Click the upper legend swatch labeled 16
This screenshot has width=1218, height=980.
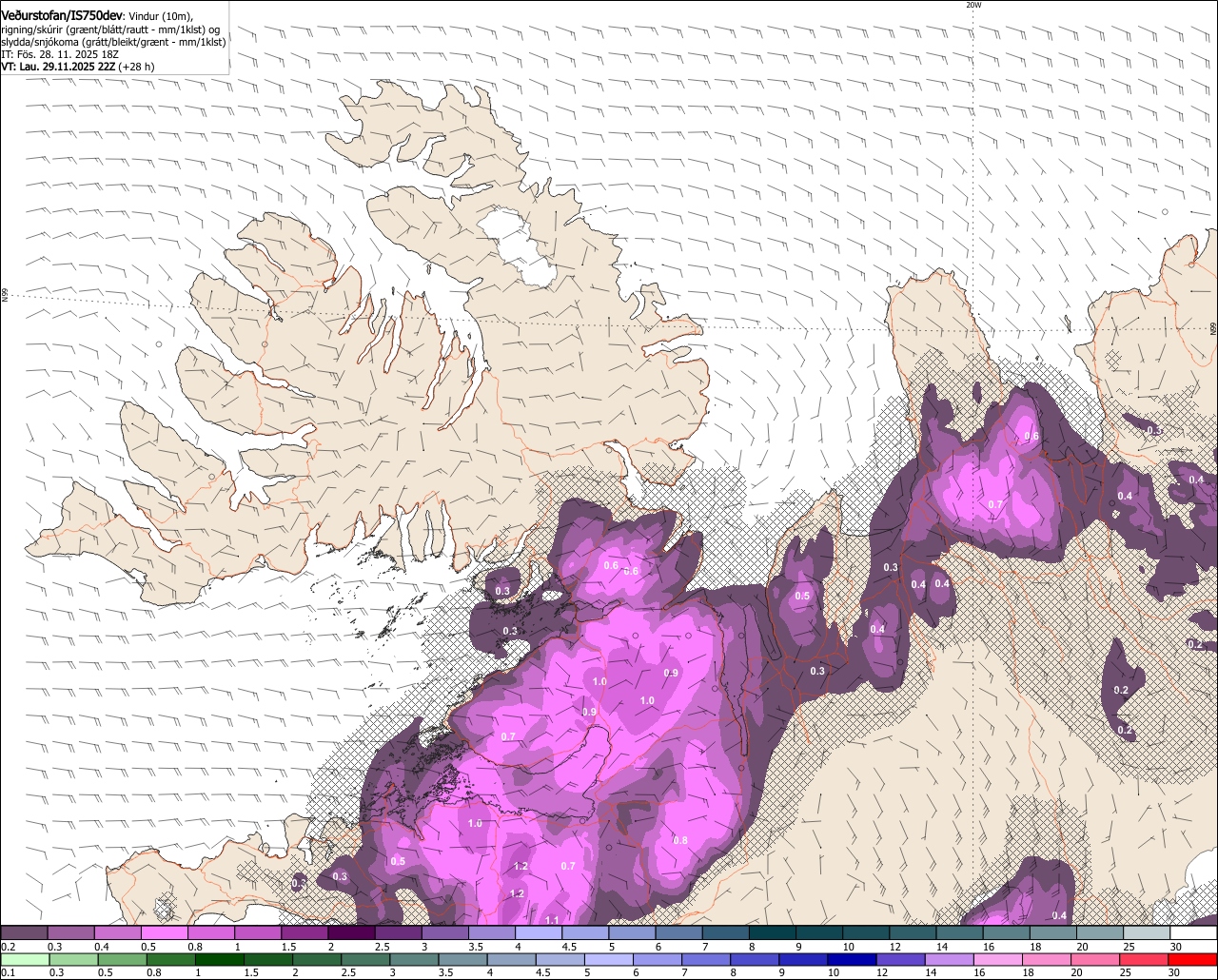(1006, 933)
